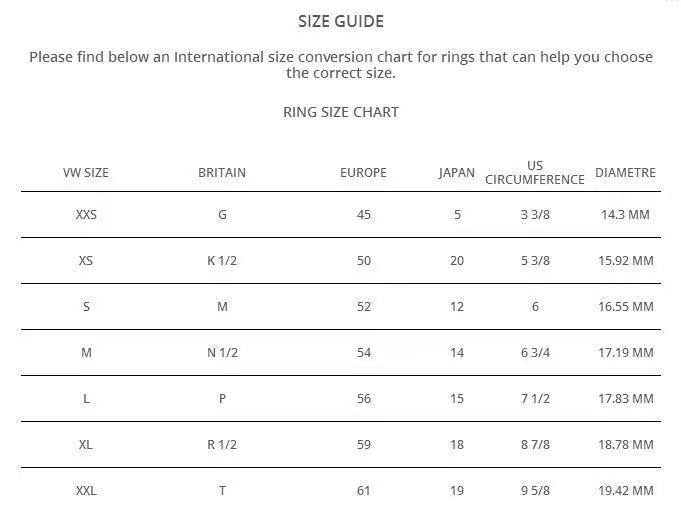Click the RING SIZE CHART title
The width and height of the screenshot is (681, 516).
pos(340,112)
